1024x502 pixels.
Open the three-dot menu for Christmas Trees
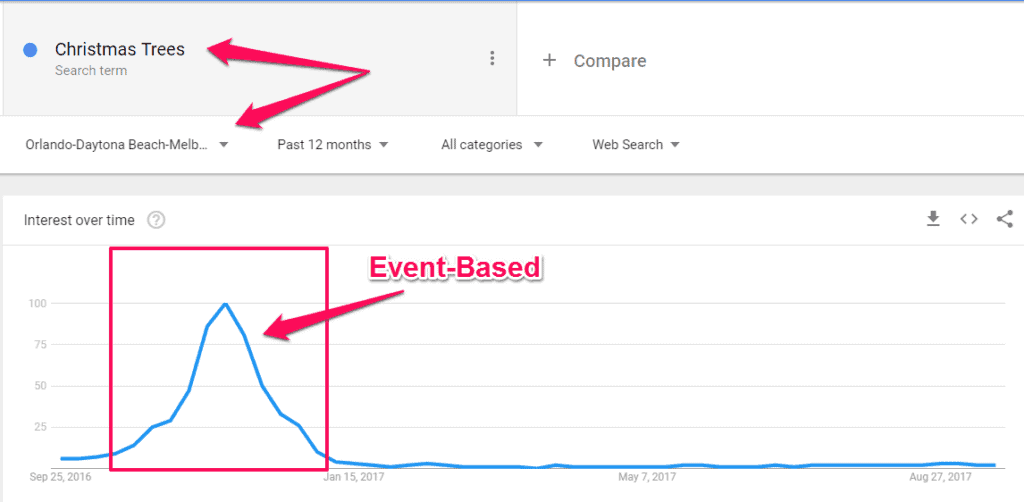(x=492, y=59)
